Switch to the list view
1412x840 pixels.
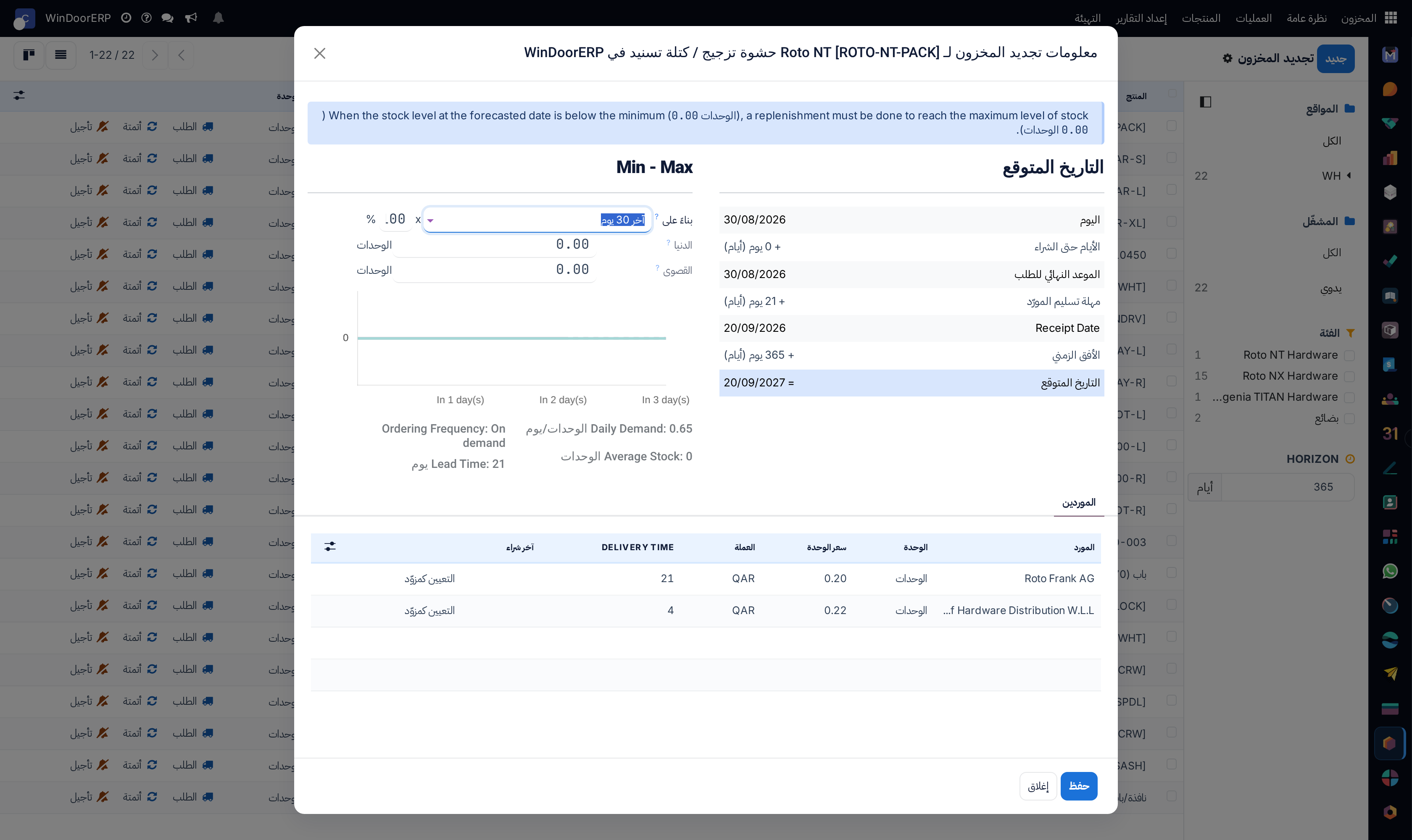pos(61,55)
